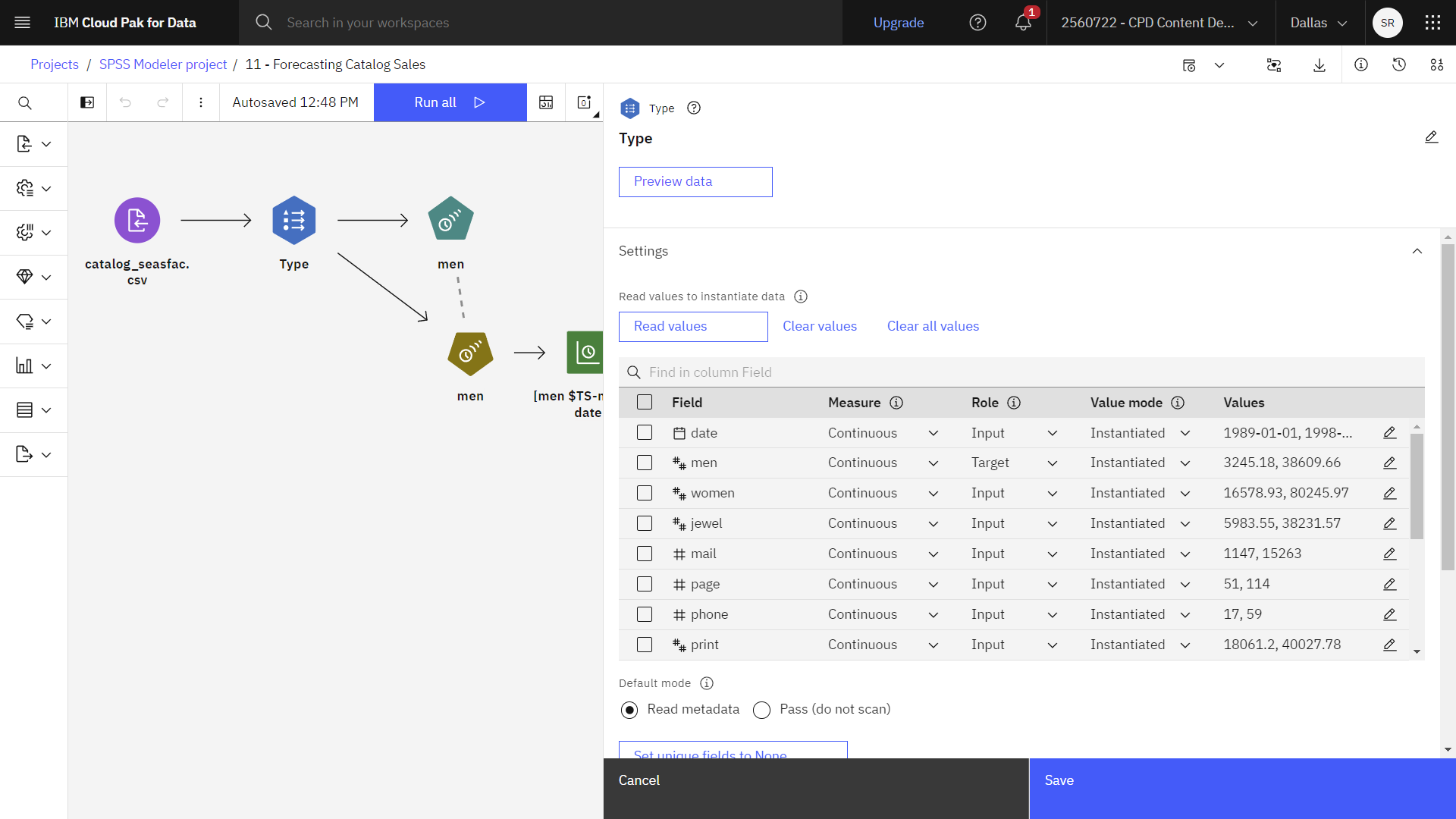This screenshot has width=1456, height=819.
Task: Click the fields table scroll-down arrow
Action: 1417,652
